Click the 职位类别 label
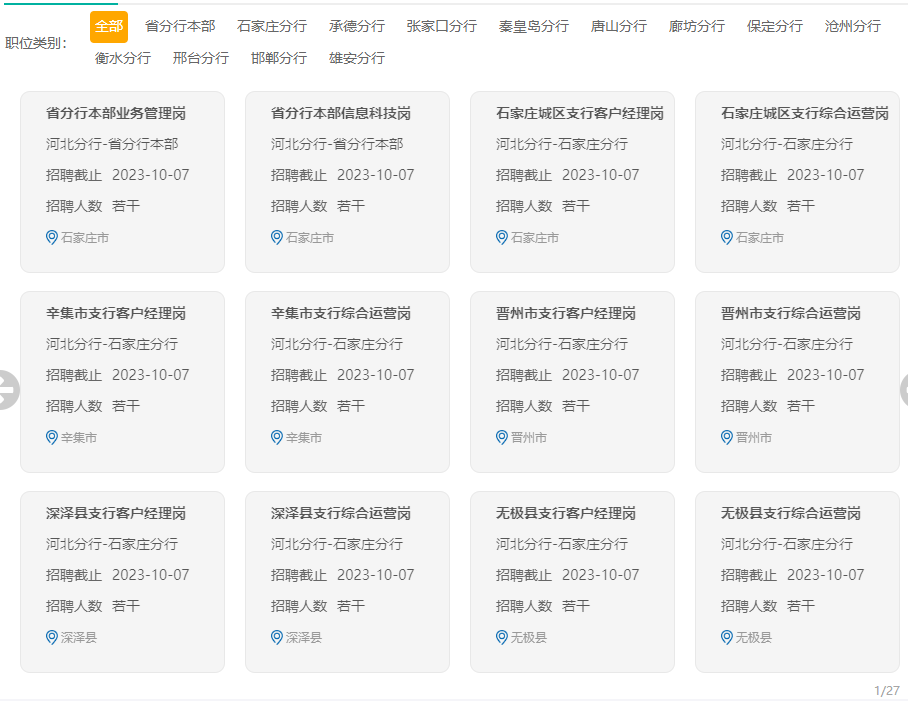The width and height of the screenshot is (908, 701). point(36,43)
